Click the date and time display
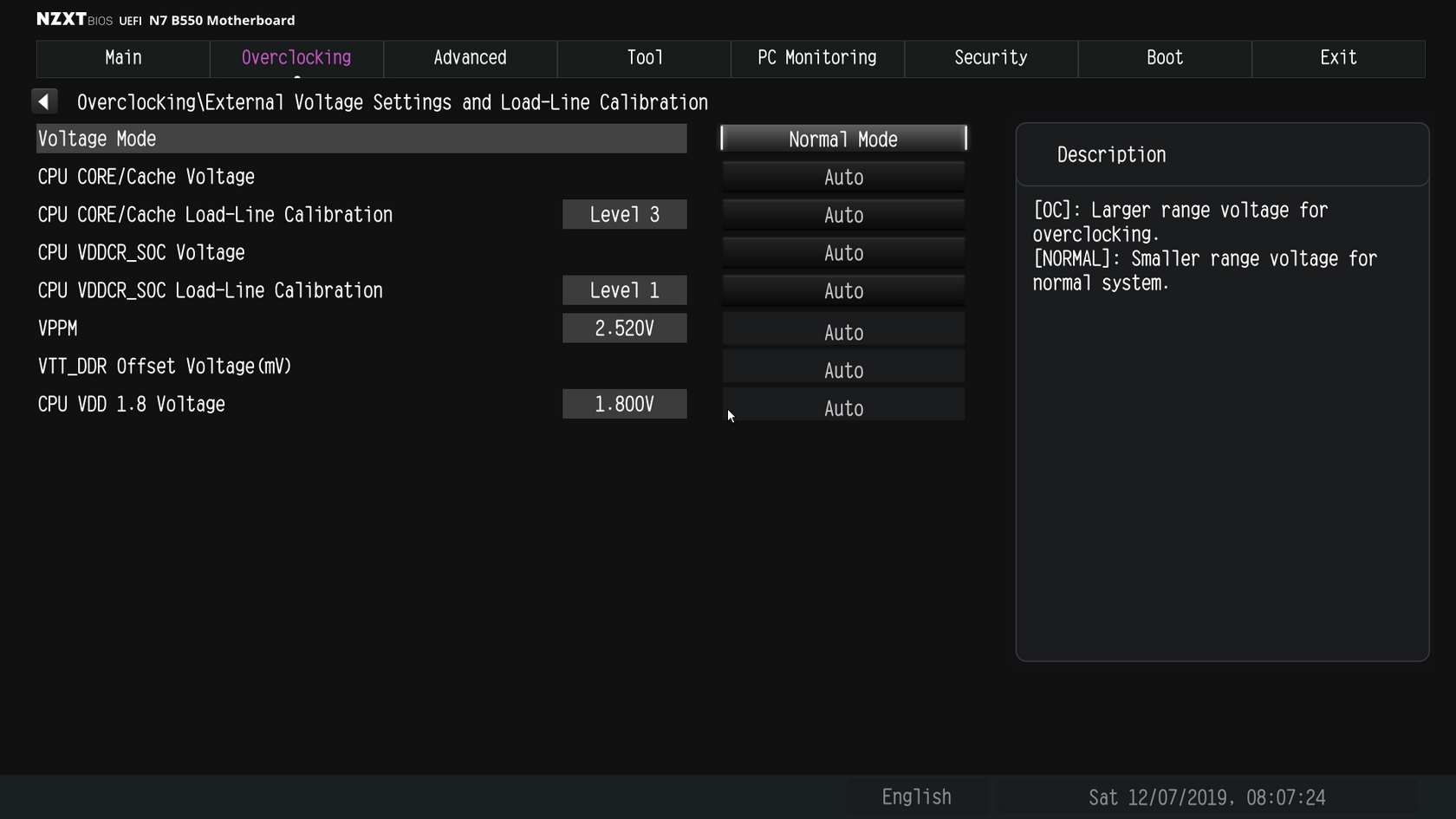Viewport: 1456px width, 819px height. (x=1207, y=797)
